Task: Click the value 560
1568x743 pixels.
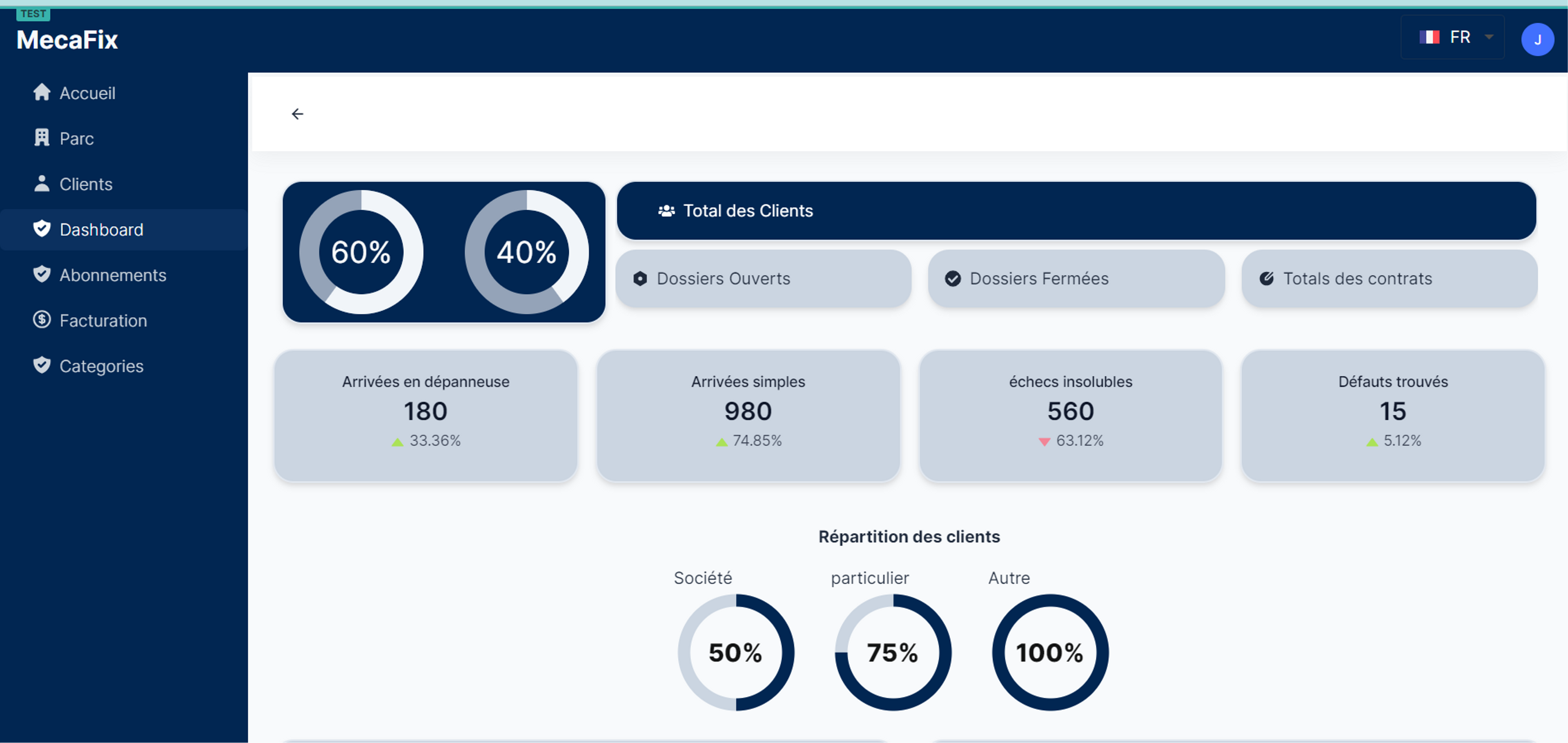Action: pyautogui.click(x=1071, y=412)
